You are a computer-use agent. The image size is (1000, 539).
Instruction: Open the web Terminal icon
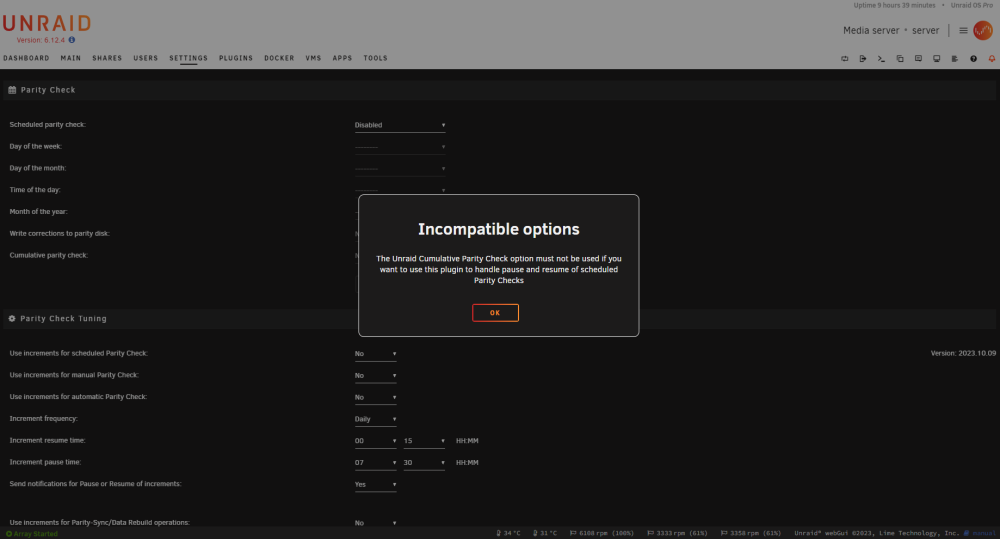tap(881, 59)
